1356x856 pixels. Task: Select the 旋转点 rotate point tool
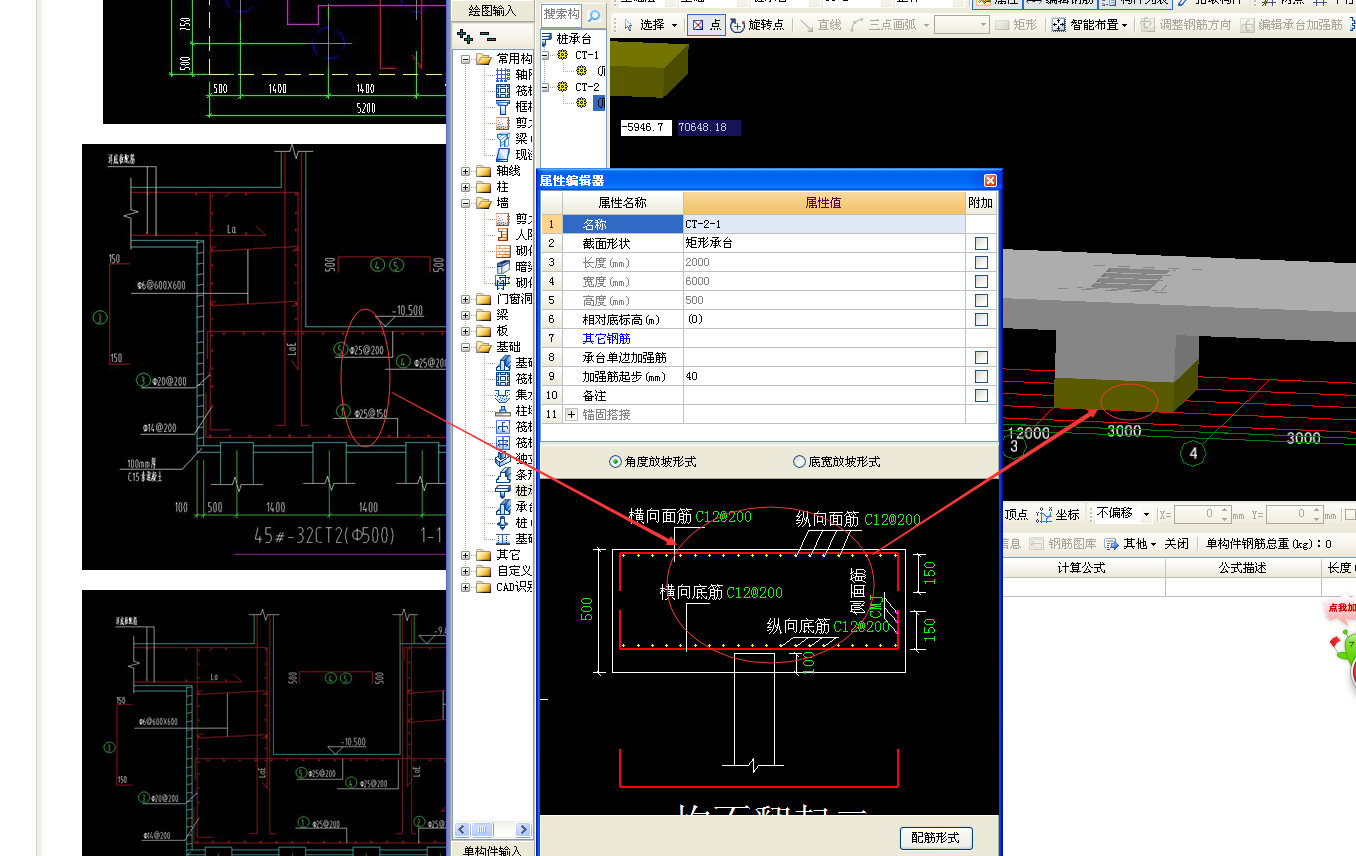click(x=758, y=25)
